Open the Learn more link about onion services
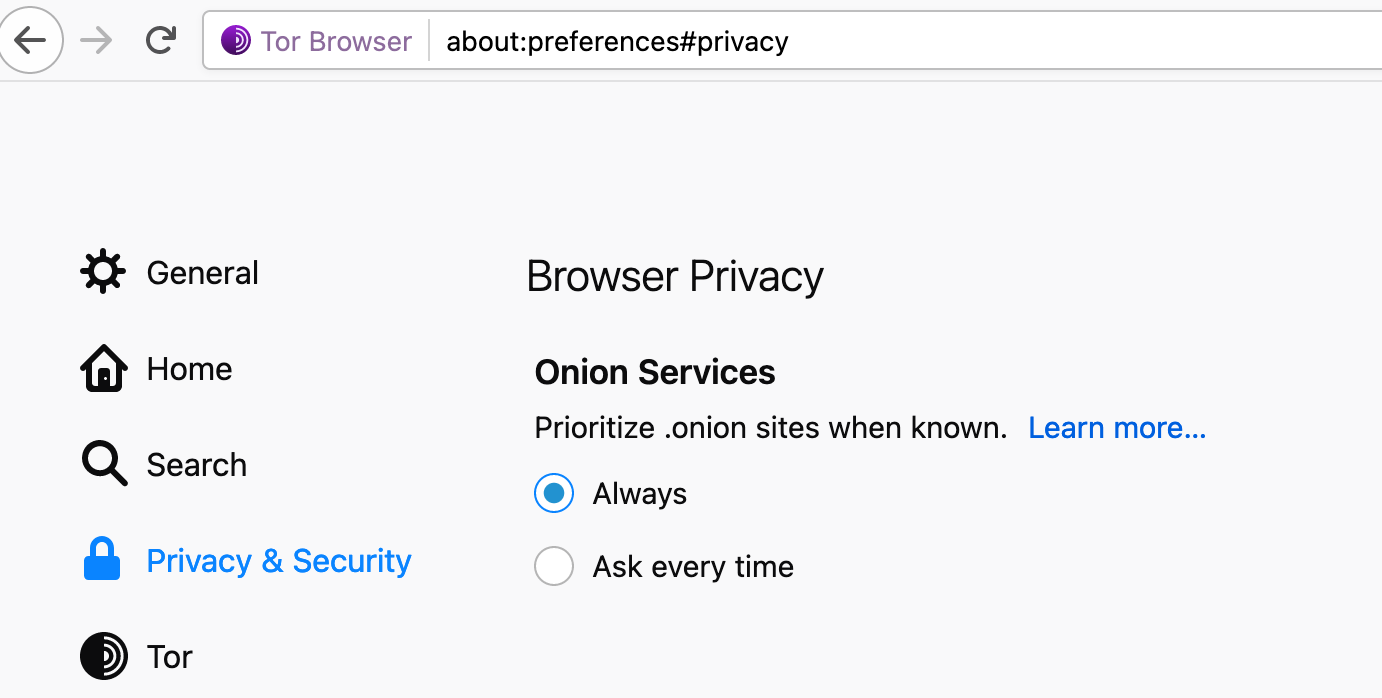The image size is (1382, 698). point(1117,427)
